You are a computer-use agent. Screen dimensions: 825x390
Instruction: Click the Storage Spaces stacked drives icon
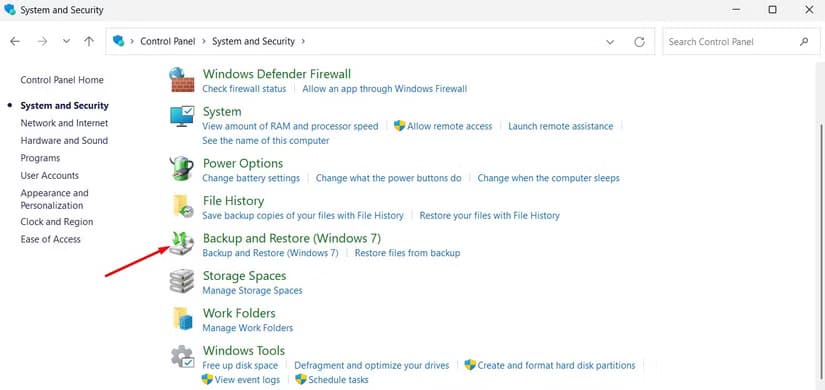click(x=182, y=282)
